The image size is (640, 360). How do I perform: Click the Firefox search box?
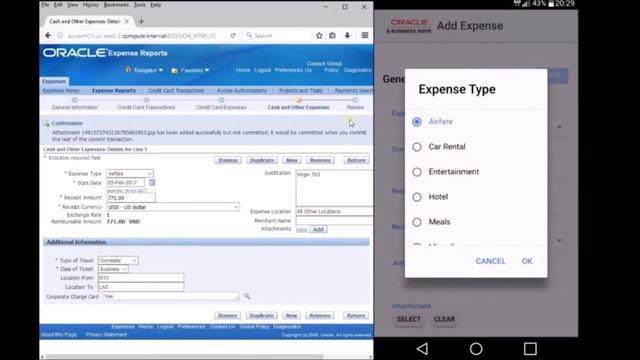pos(278,36)
